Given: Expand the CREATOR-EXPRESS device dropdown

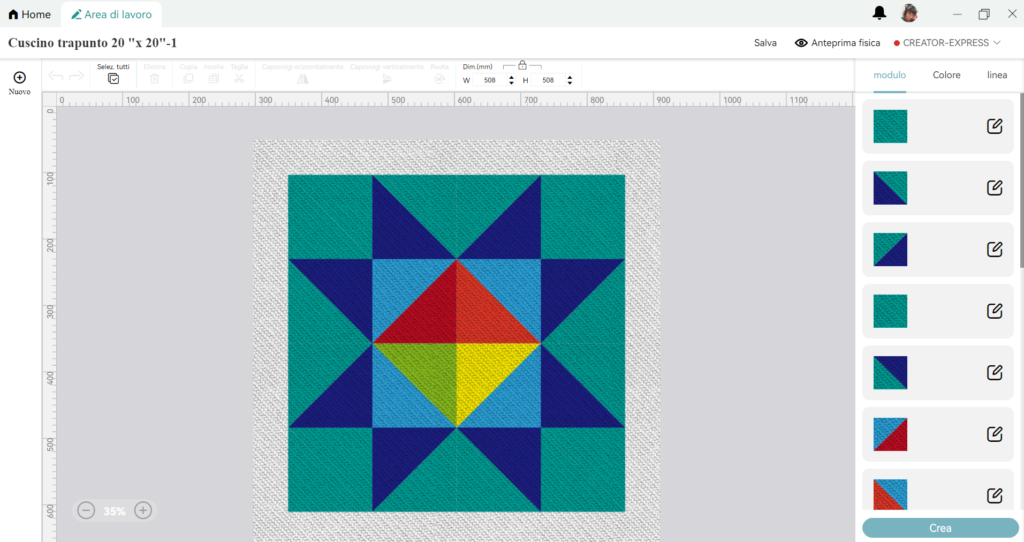Looking at the screenshot, I should 947,43.
